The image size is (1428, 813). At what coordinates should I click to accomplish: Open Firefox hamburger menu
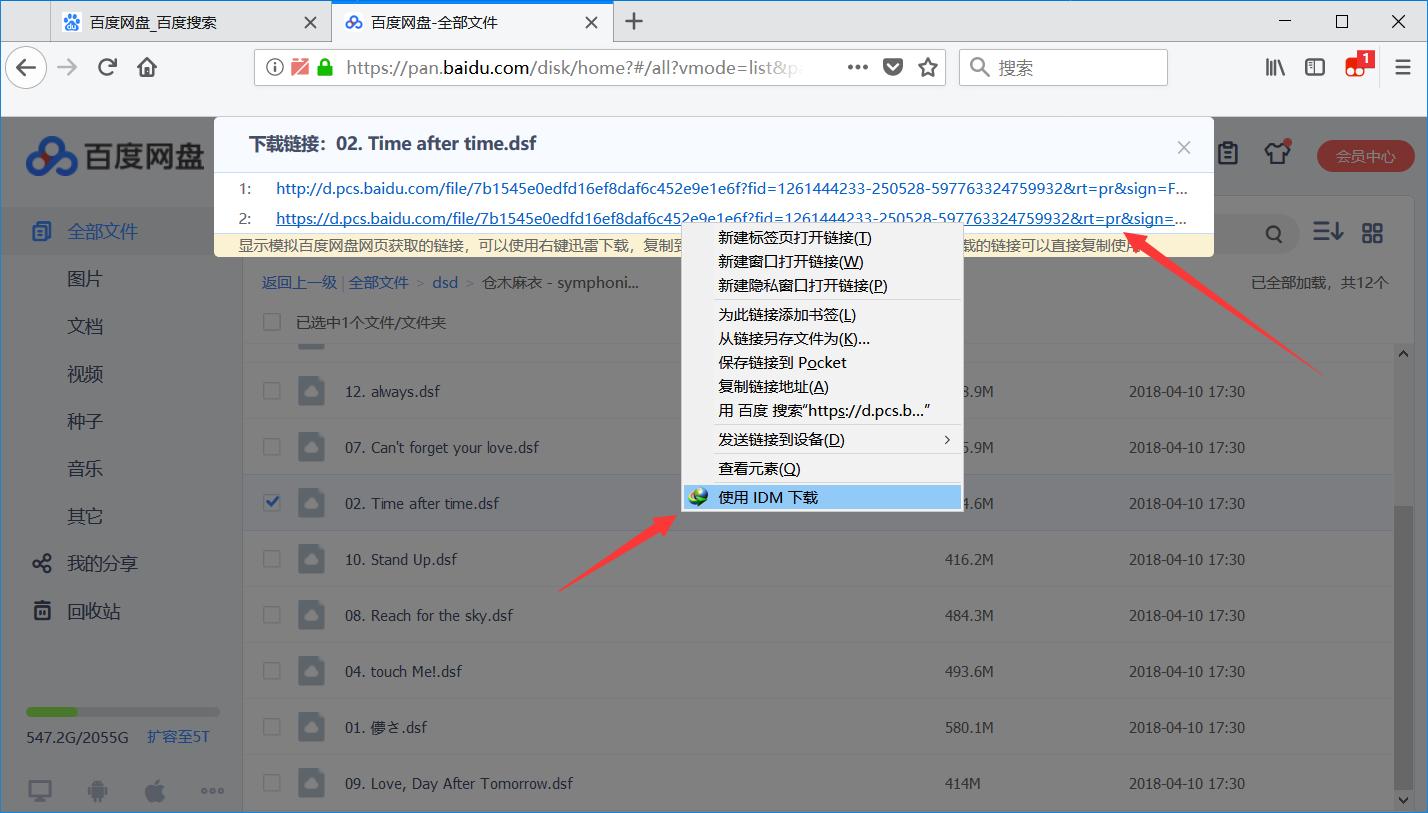click(x=1403, y=67)
